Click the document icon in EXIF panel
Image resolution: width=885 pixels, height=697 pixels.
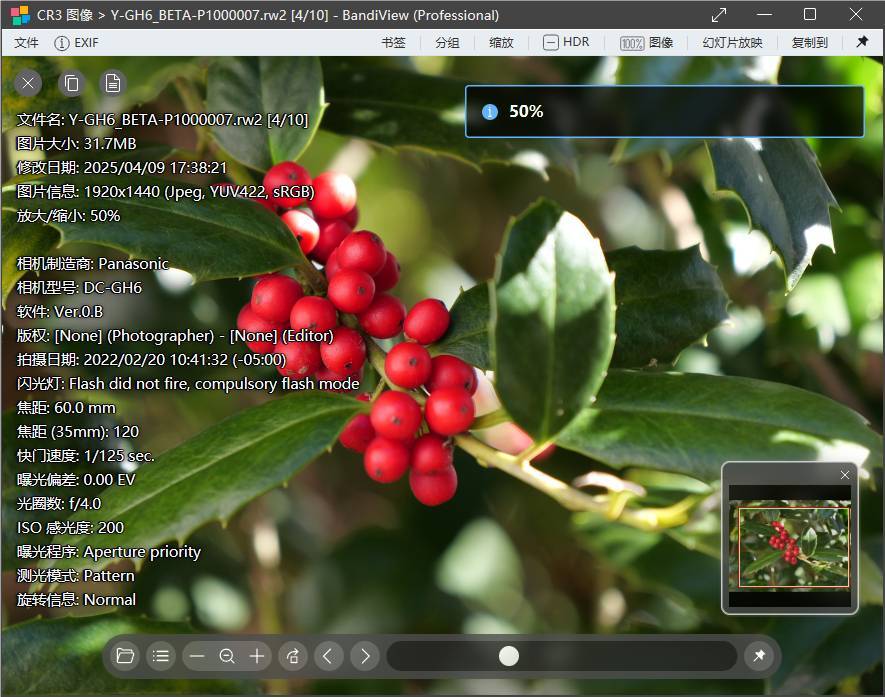pyautogui.click(x=113, y=83)
